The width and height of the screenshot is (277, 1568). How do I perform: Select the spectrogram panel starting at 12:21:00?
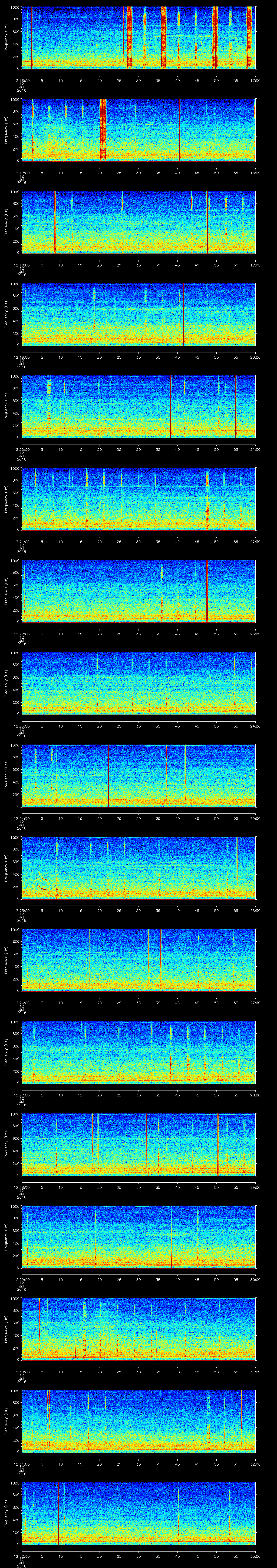pyautogui.click(x=139, y=499)
